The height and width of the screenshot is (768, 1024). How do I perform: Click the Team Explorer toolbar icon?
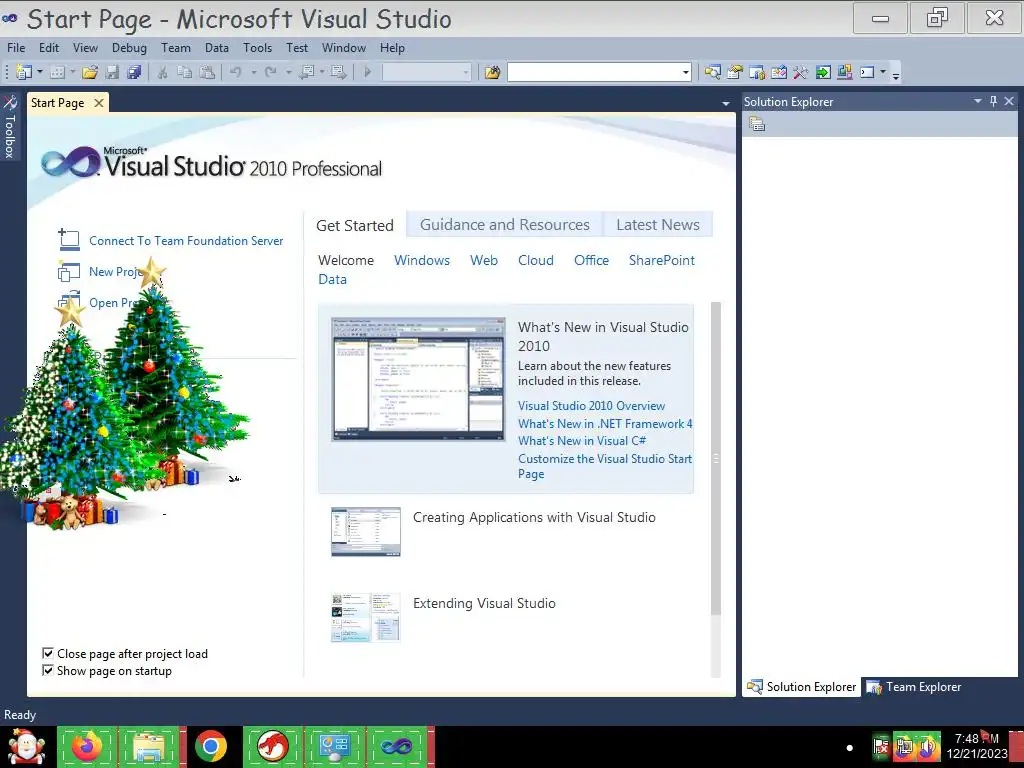click(x=757, y=72)
